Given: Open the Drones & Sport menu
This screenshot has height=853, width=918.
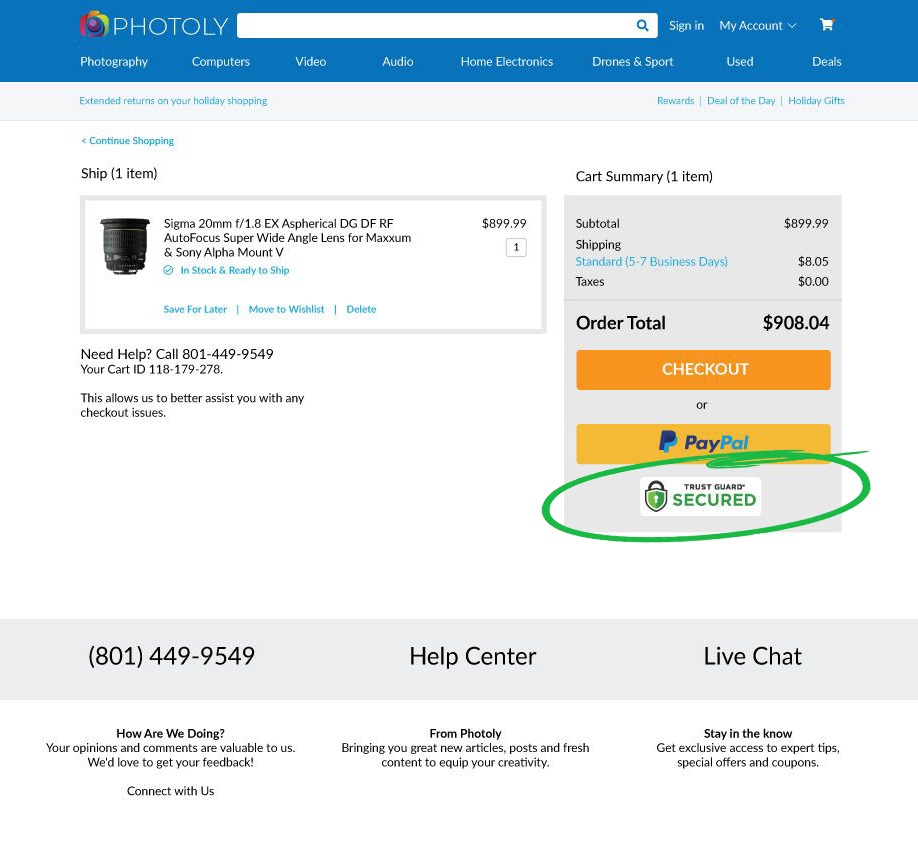Looking at the screenshot, I should coord(632,61).
